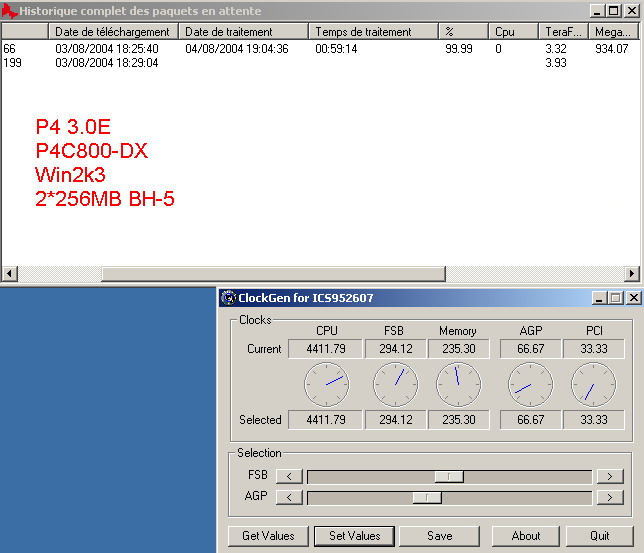Click the Current PCI field showing 33.33
Viewport: 644px width, 553px height.
click(593, 349)
